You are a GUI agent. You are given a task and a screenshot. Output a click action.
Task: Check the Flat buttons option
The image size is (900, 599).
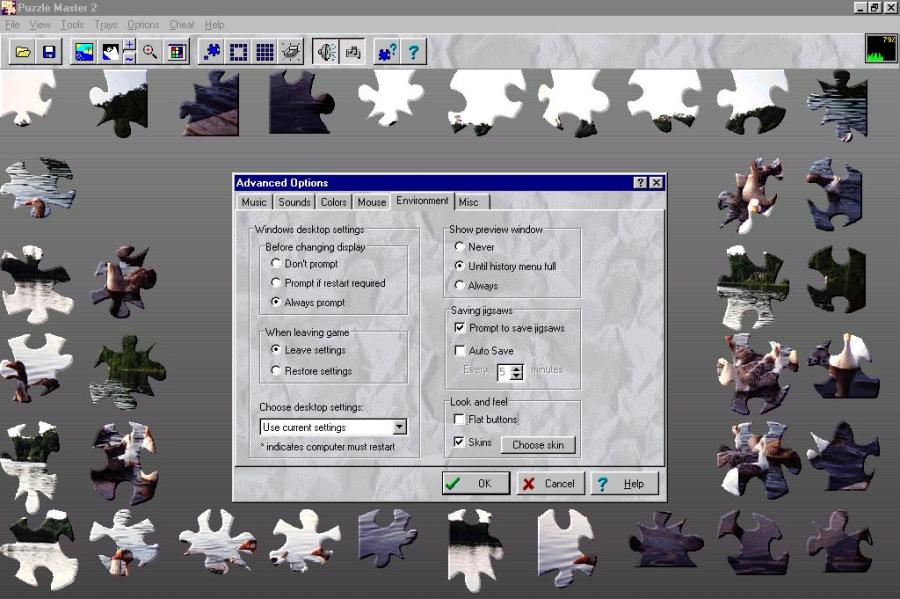460,419
